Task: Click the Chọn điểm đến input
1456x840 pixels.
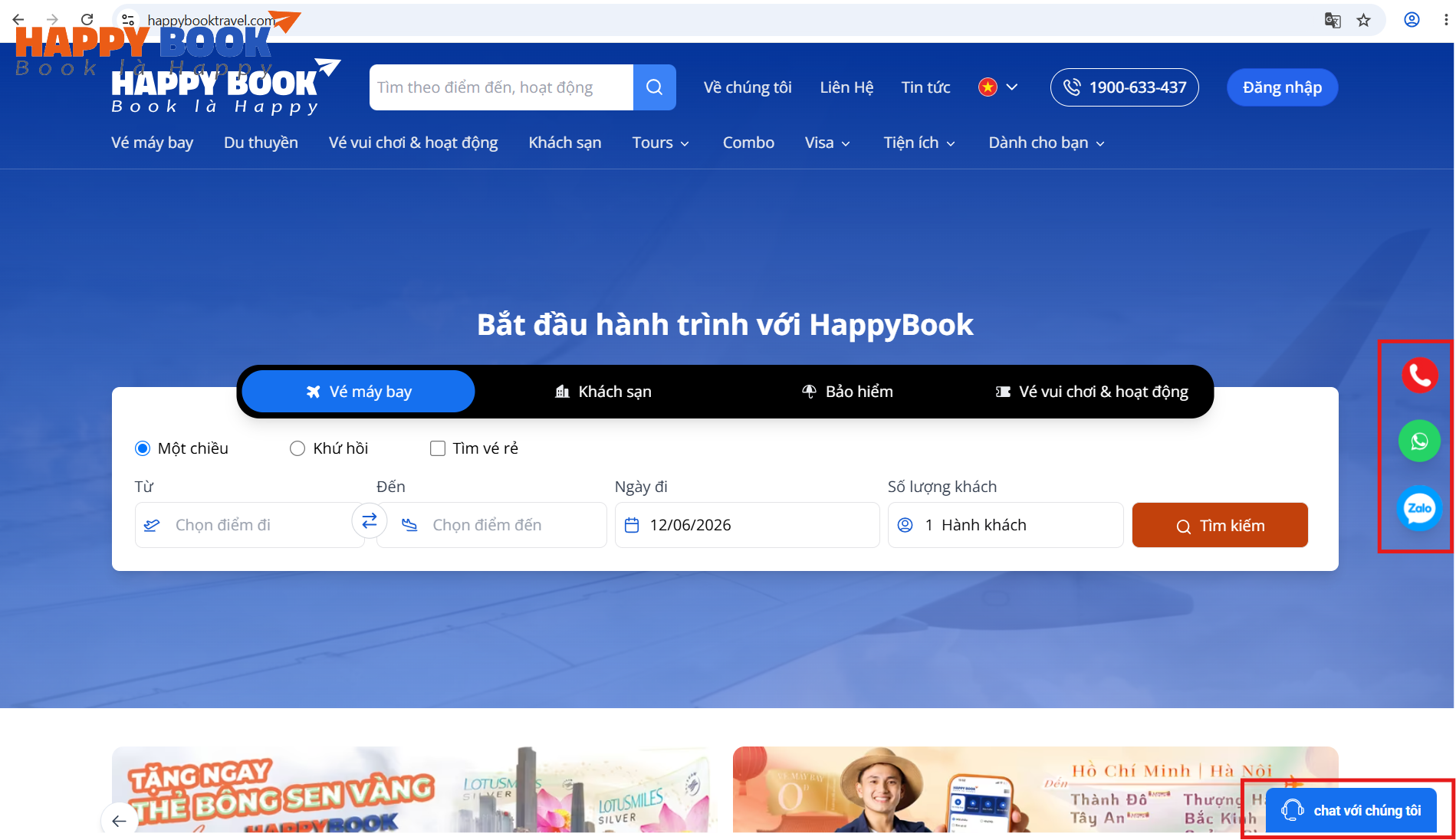Action: tap(491, 525)
